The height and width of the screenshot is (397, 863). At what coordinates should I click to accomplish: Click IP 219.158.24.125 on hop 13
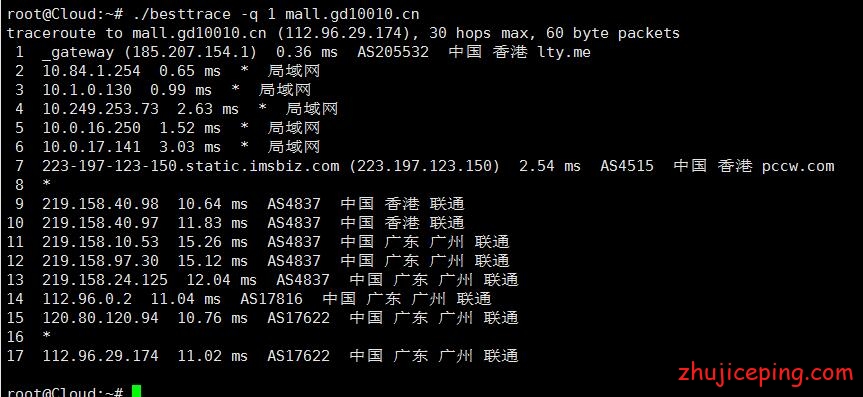pos(105,280)
